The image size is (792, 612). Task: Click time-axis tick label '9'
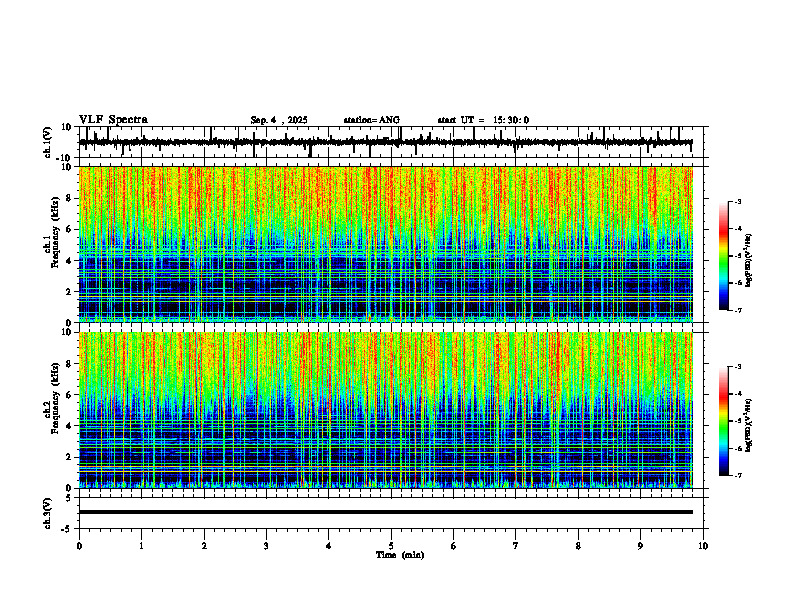coord(640,546)
